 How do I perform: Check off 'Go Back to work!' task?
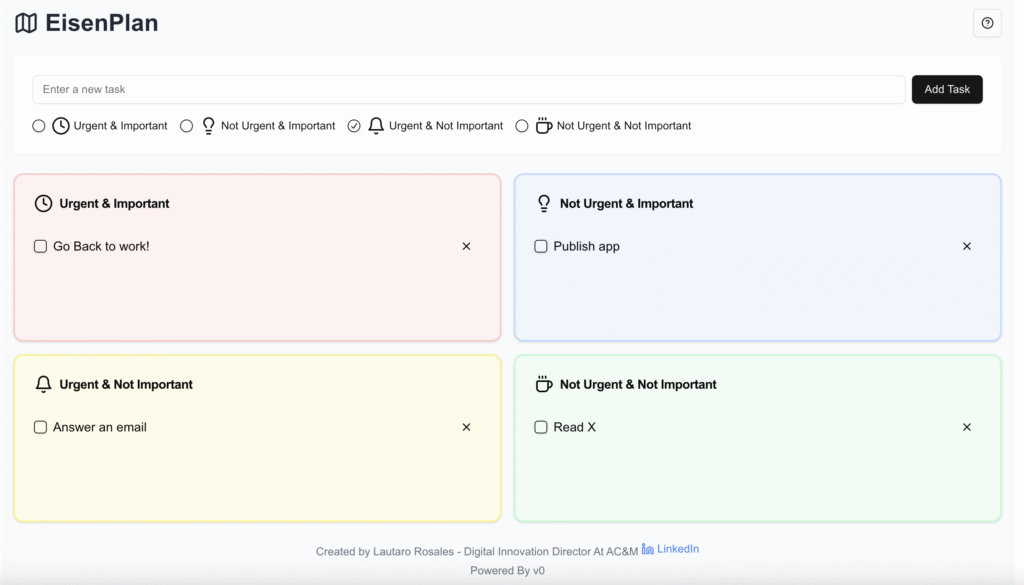click(41, 246)
